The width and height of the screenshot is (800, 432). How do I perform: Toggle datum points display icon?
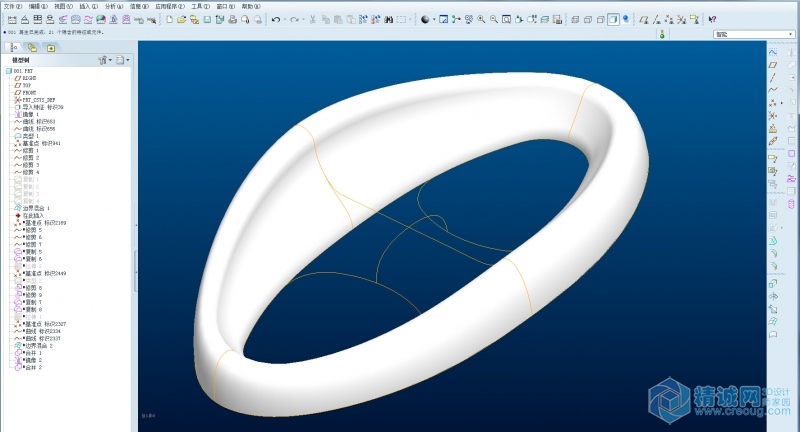pyautogui.click(x=669, y=19)
